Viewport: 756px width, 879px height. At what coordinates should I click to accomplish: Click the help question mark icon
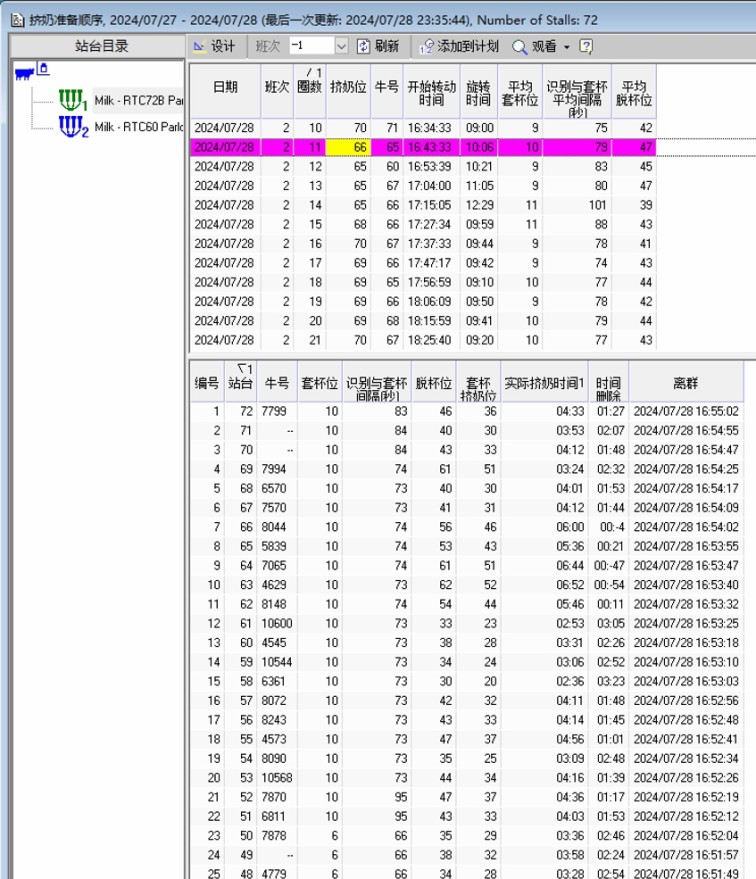tap(586, 46)
